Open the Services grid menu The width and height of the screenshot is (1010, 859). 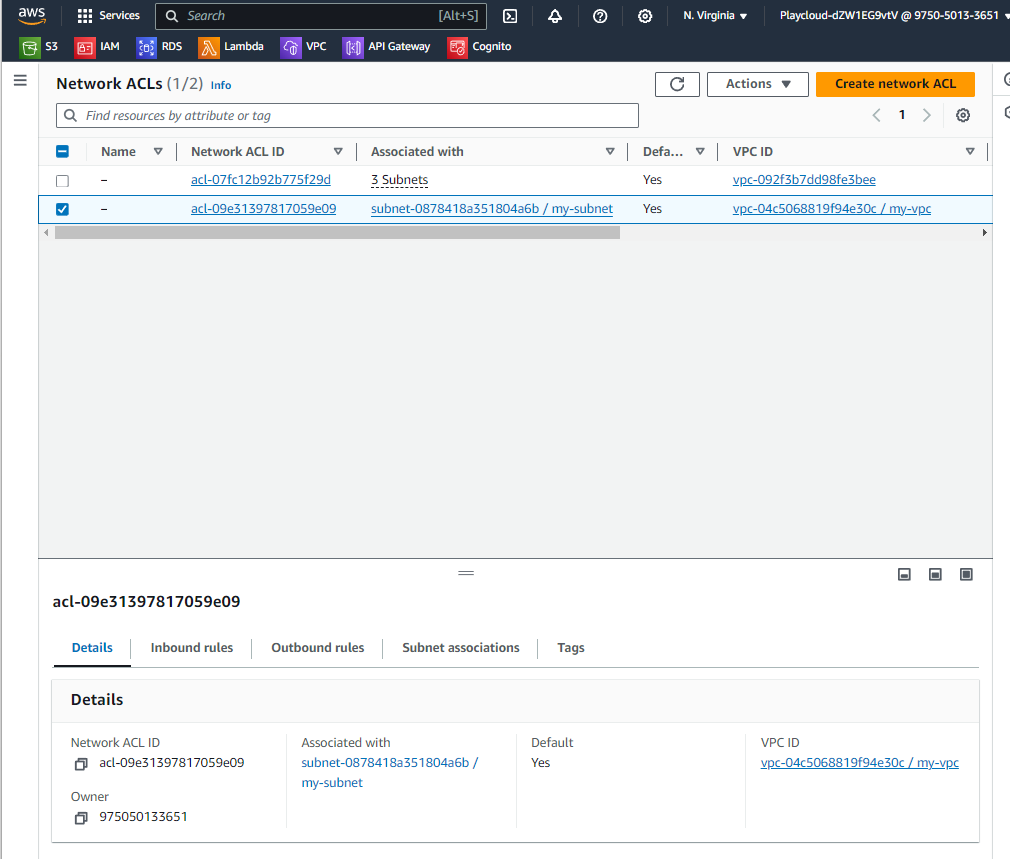coord(108,15)
